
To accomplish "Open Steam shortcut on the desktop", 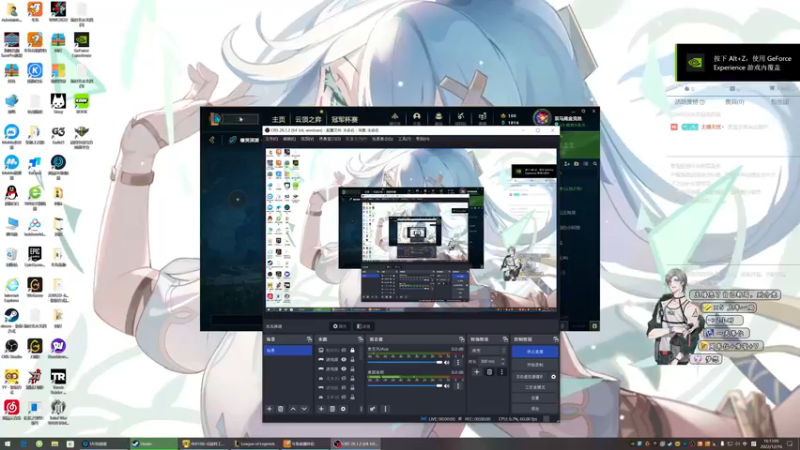I will point(11,320).
